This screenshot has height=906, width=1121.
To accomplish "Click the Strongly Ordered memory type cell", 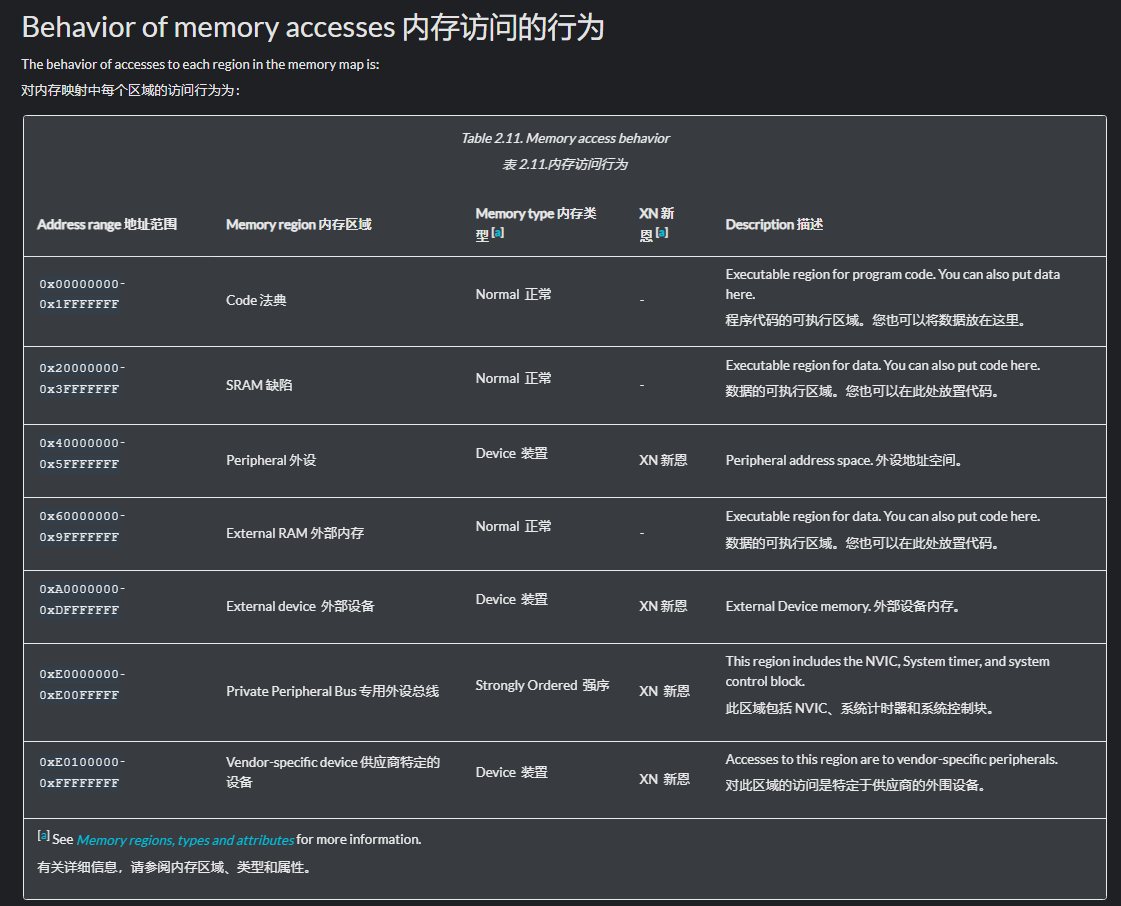I will tap(542, 686).
